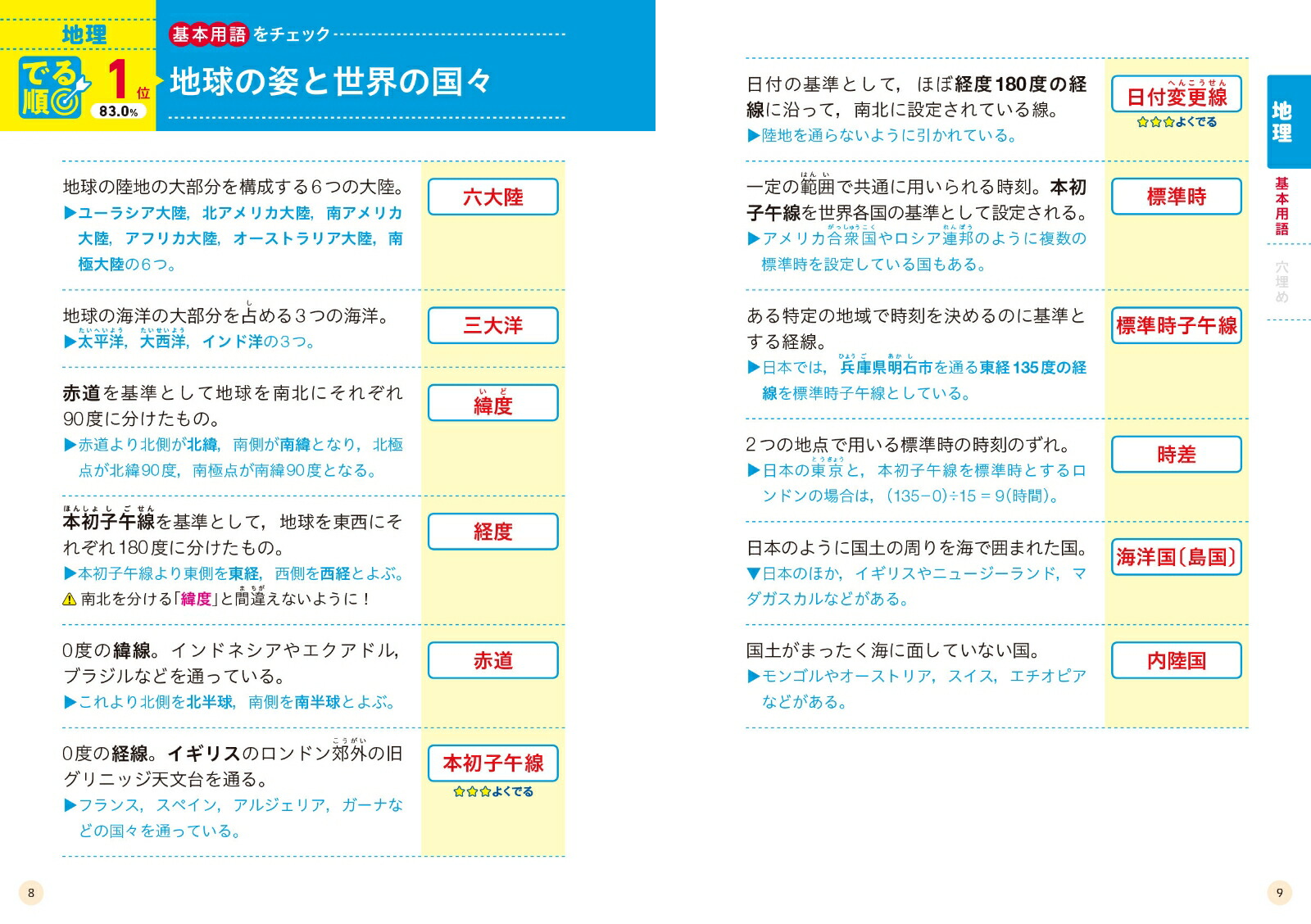The width and height of the screenshot is (1311, 924).
Task: Click the 本初子午線 answer box
Action: 492,763
